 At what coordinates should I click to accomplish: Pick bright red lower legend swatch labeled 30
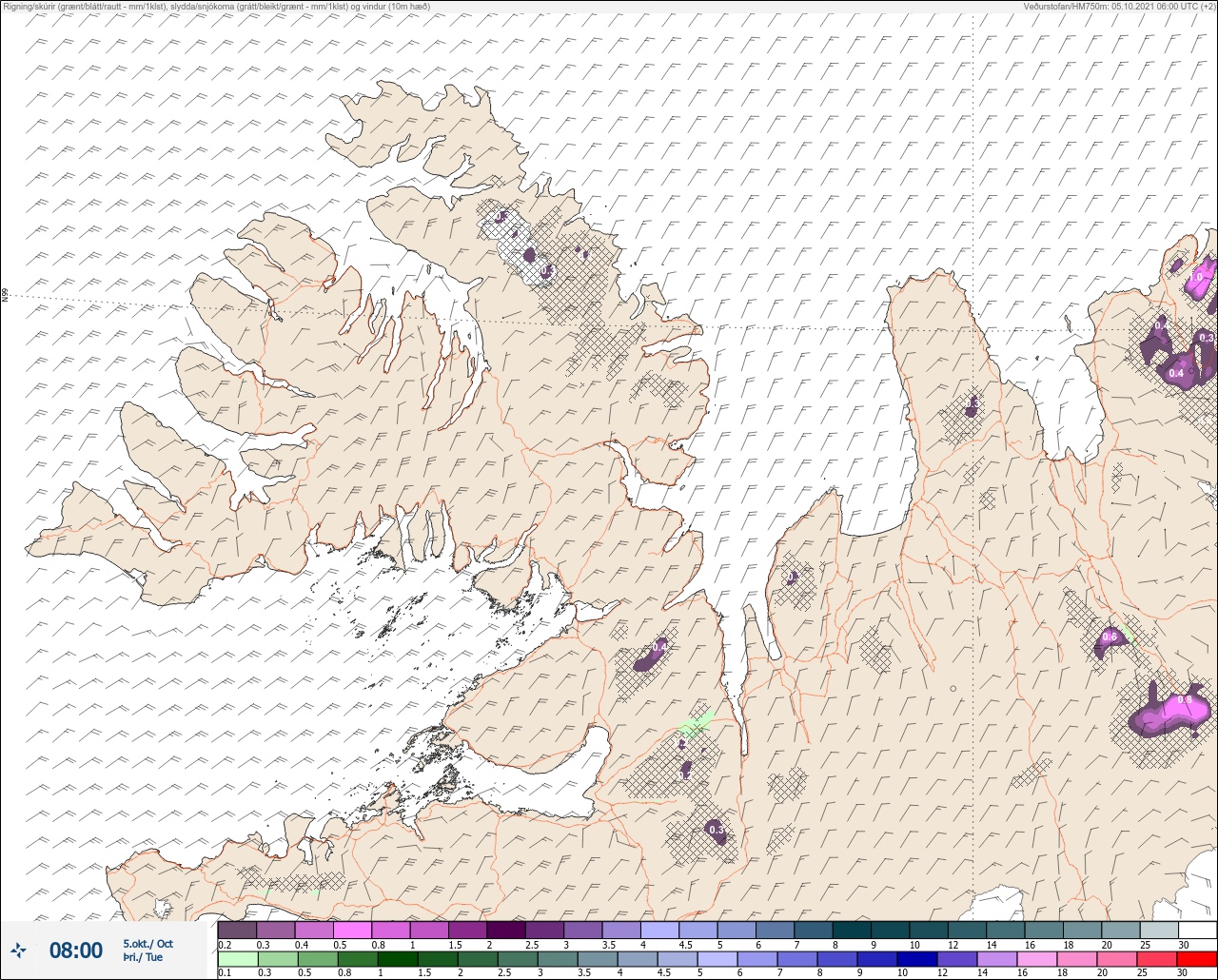tap(1197, 958)
